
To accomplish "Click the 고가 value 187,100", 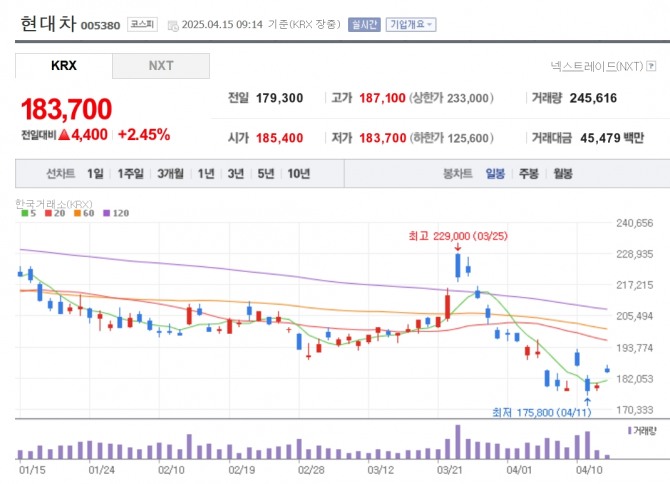I will tap(382, 98).
